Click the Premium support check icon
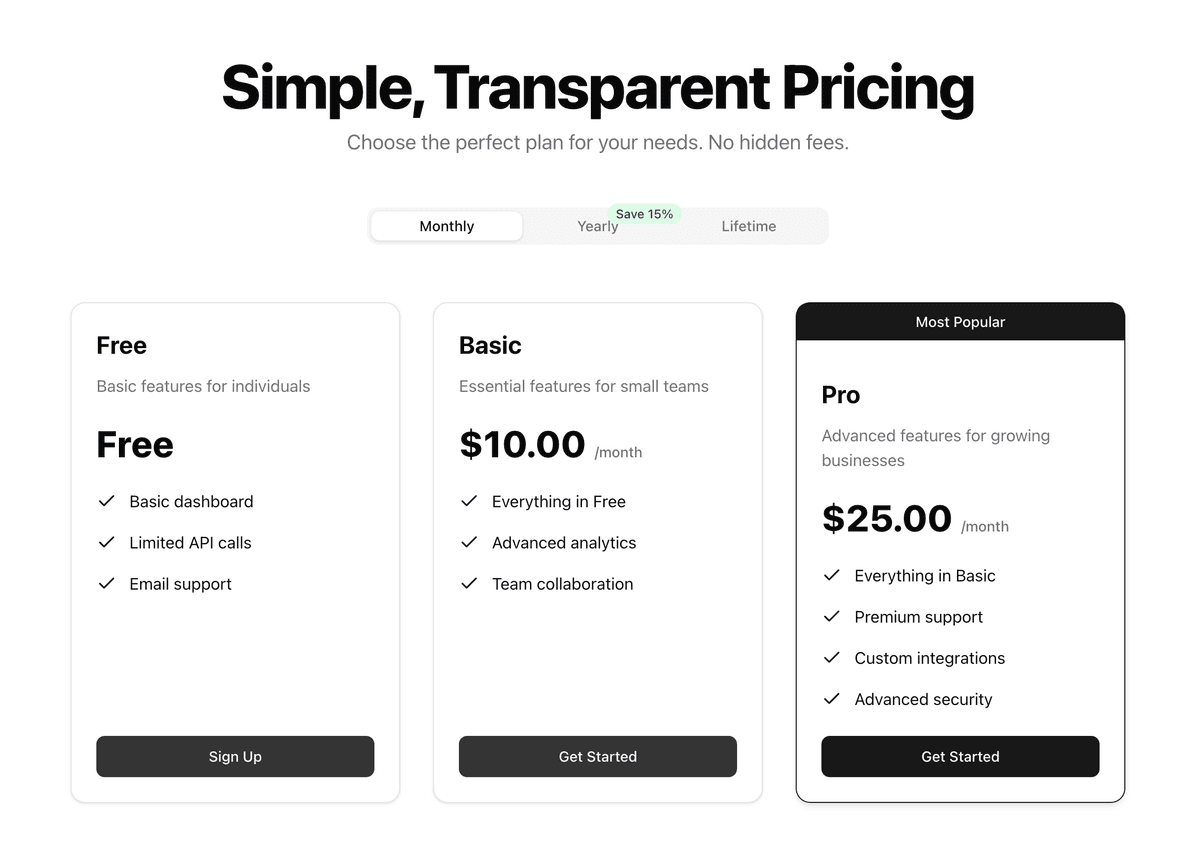Image resolution: width=1200 pixels, height=860 pixels. tap(832, 616)
